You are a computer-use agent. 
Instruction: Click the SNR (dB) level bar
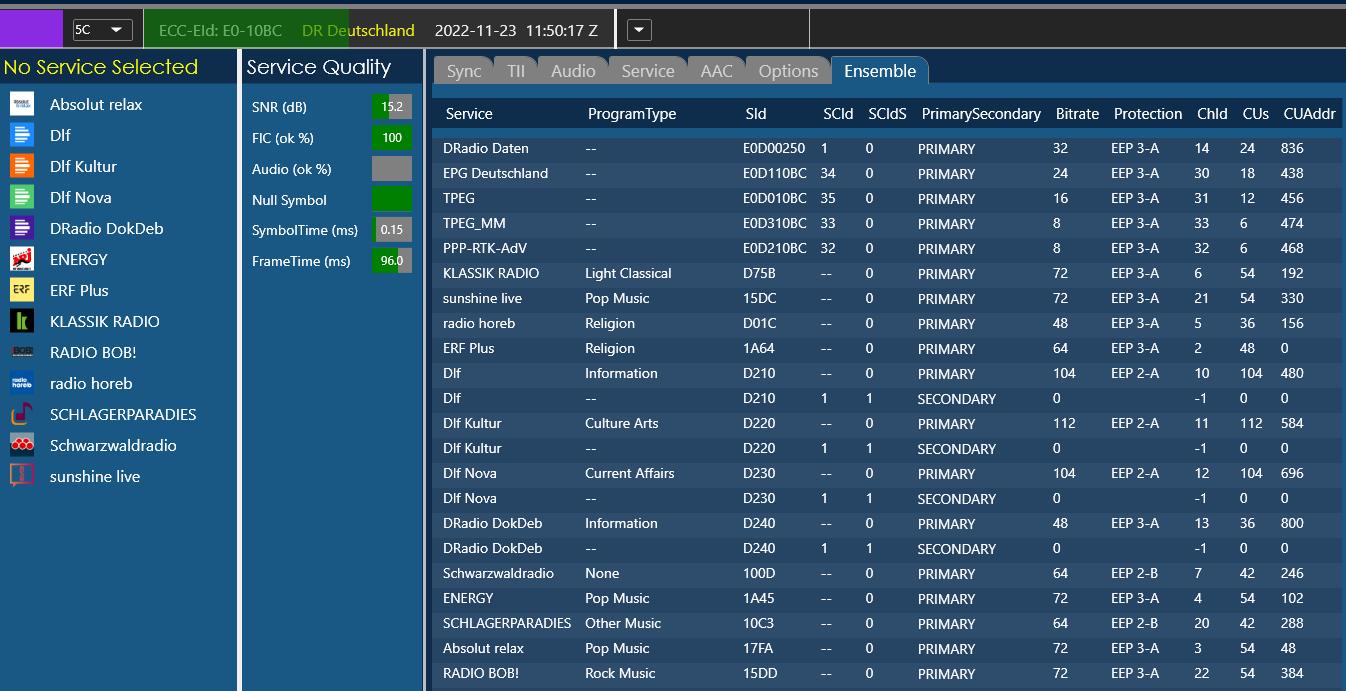(391, 107)
